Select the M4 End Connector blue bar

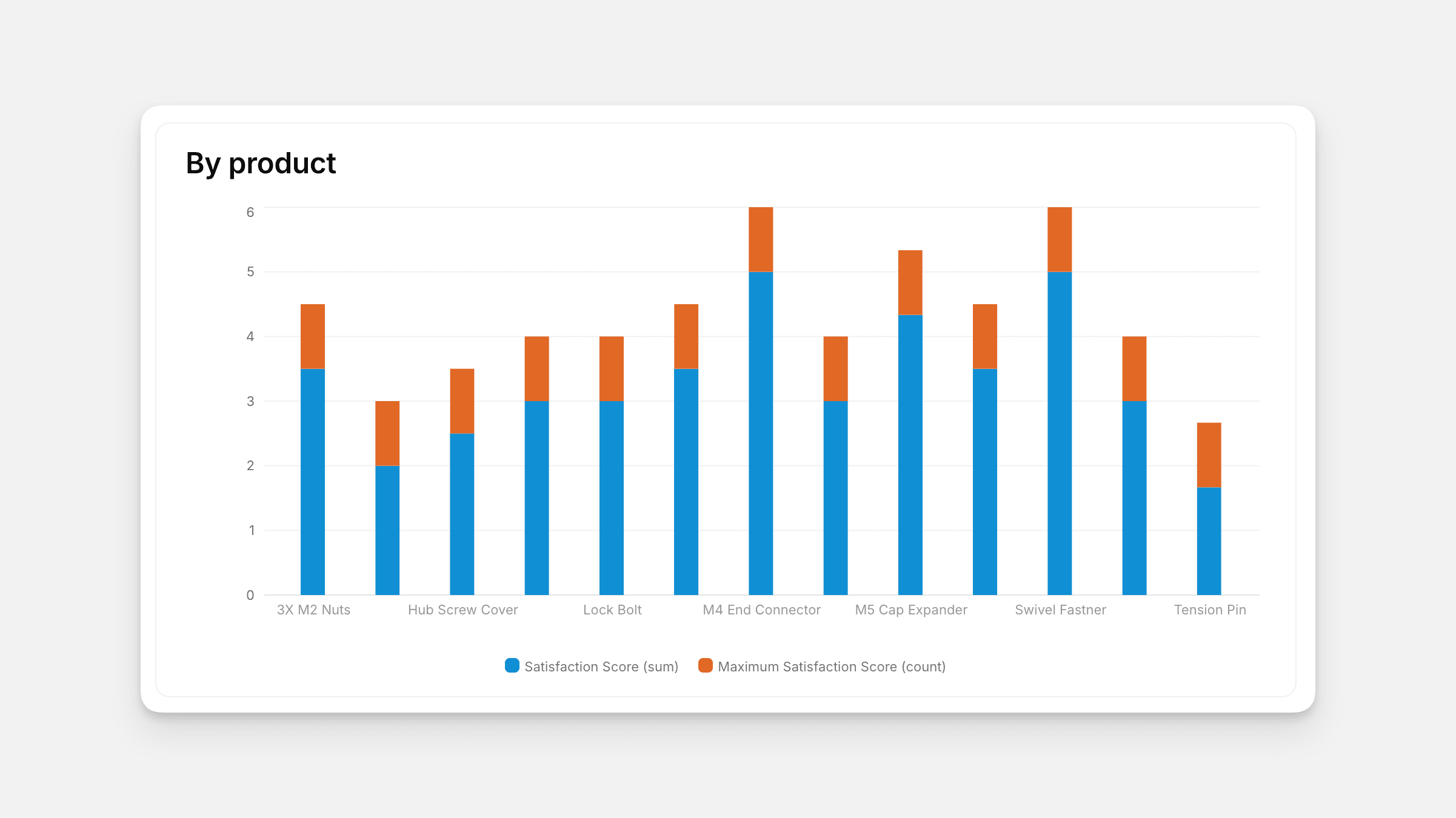761,433
